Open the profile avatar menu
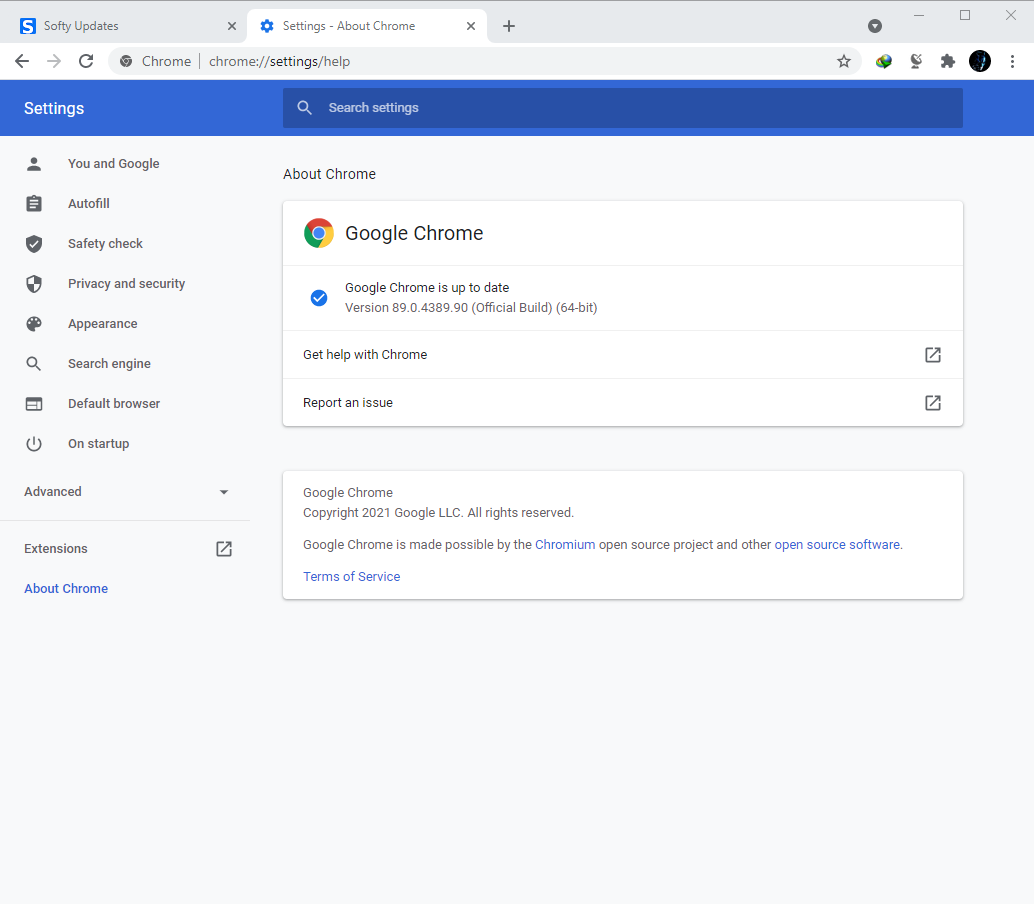 [980, 61]
